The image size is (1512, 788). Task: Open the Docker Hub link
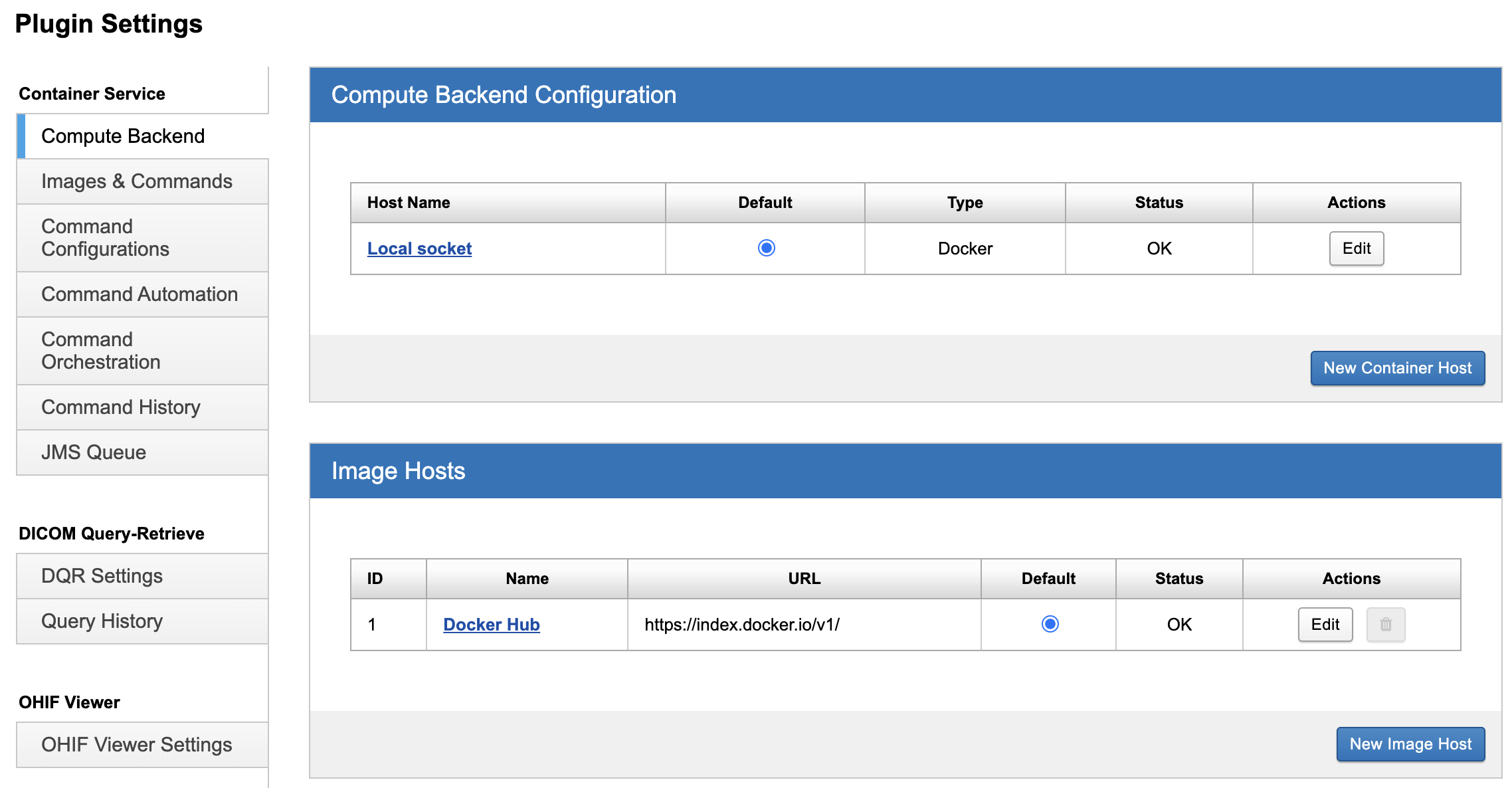pos(491,625)
